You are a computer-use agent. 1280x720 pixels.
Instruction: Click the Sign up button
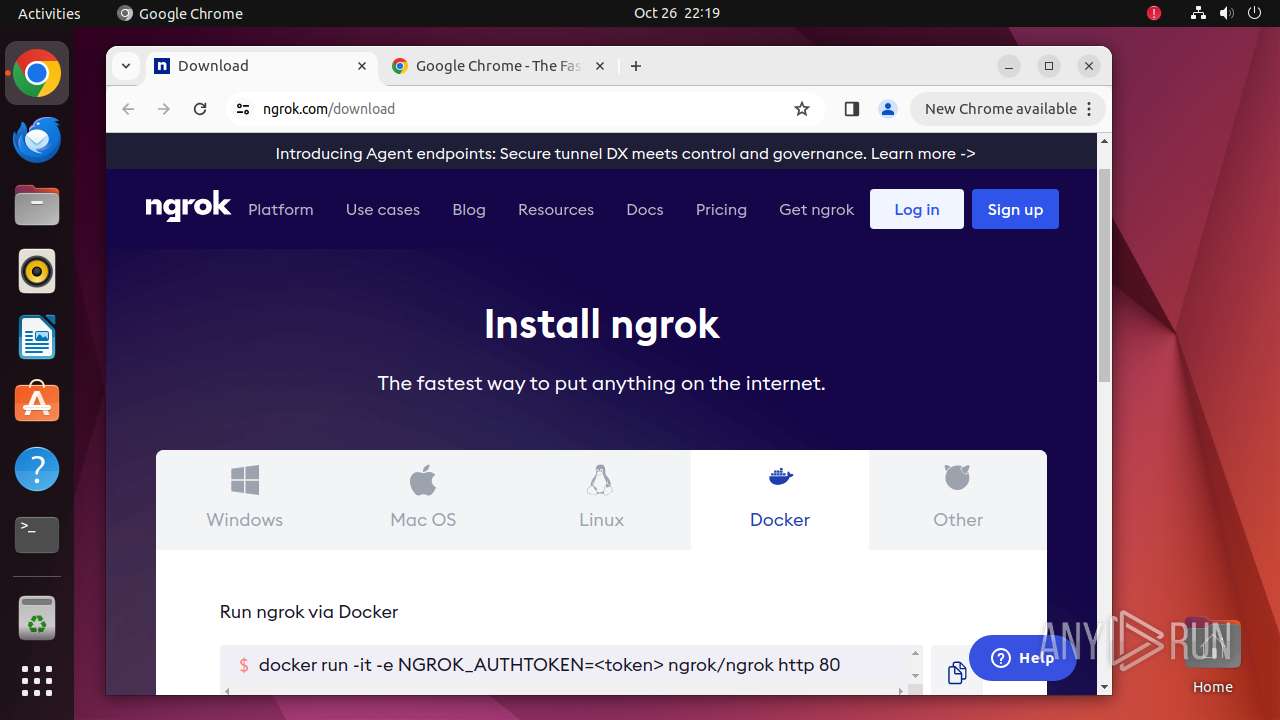pyautogui.click(x=1015, y=209)
